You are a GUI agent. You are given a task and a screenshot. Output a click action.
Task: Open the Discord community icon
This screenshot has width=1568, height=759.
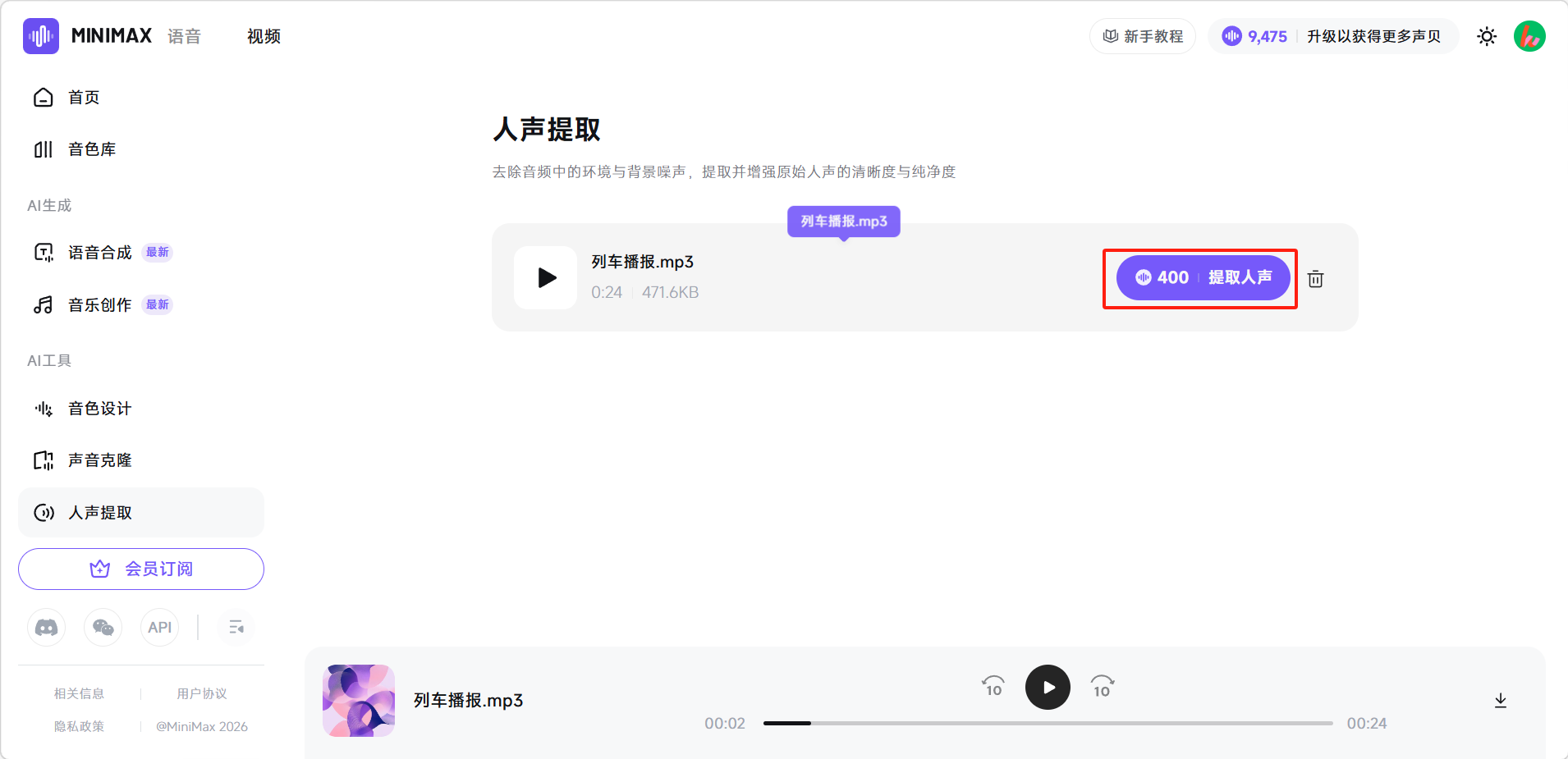click(47, 628)
